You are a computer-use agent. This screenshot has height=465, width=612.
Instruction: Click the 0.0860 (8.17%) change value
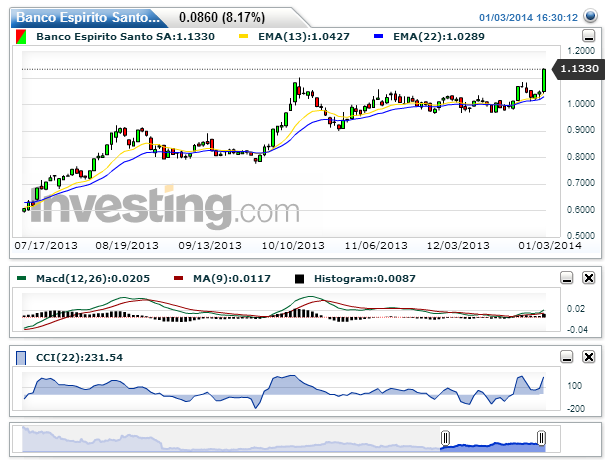[x=222, y=18]
